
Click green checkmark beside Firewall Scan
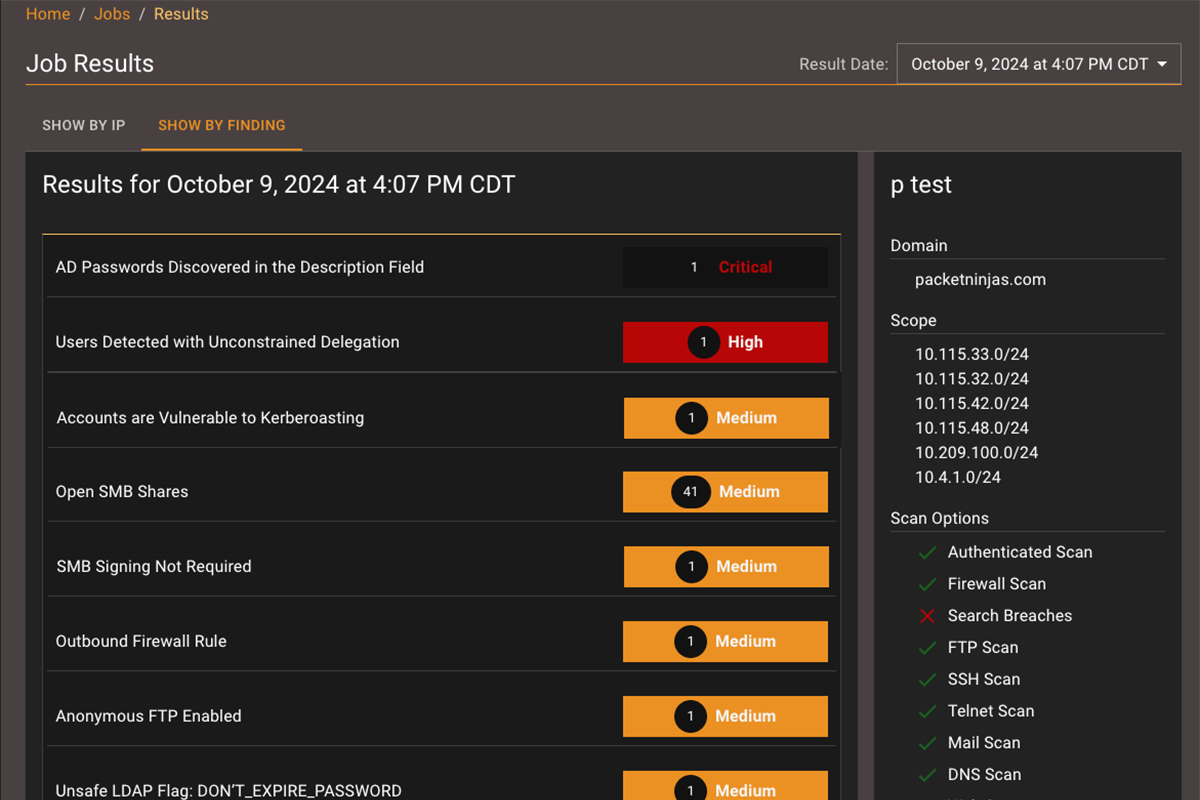(927, 585)
